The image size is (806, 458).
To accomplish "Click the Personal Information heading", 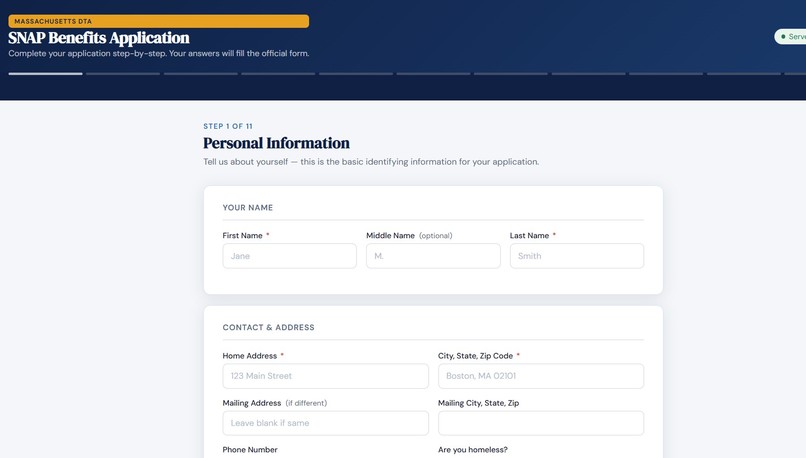I will pyautogui.click(x=276, y=143).
